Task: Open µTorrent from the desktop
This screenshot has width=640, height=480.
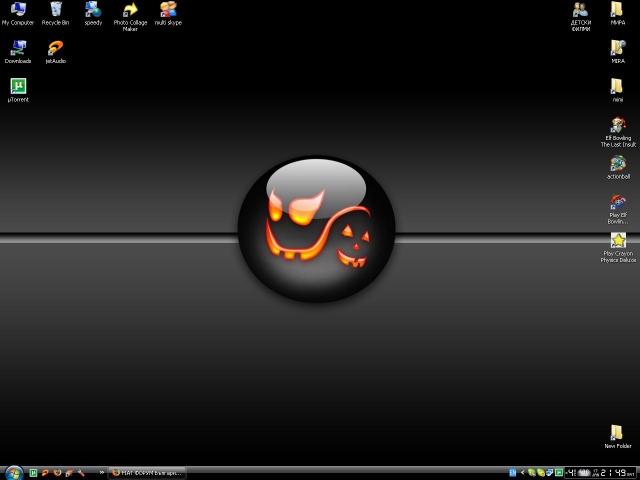Action: (x=17, y=87)
